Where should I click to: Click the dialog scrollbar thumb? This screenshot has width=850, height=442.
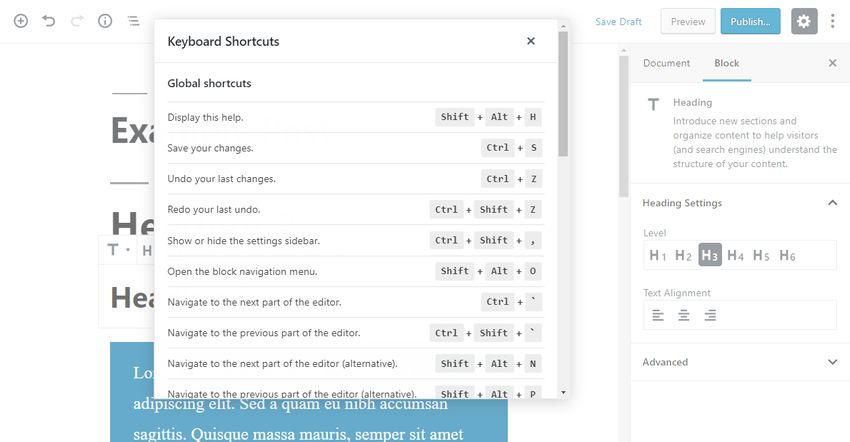click(563, 94)
